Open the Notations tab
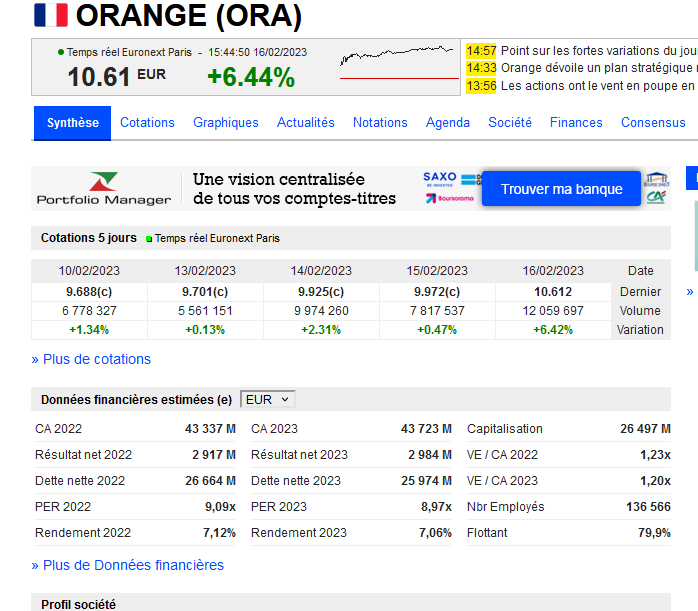 (x=380, y=123)
